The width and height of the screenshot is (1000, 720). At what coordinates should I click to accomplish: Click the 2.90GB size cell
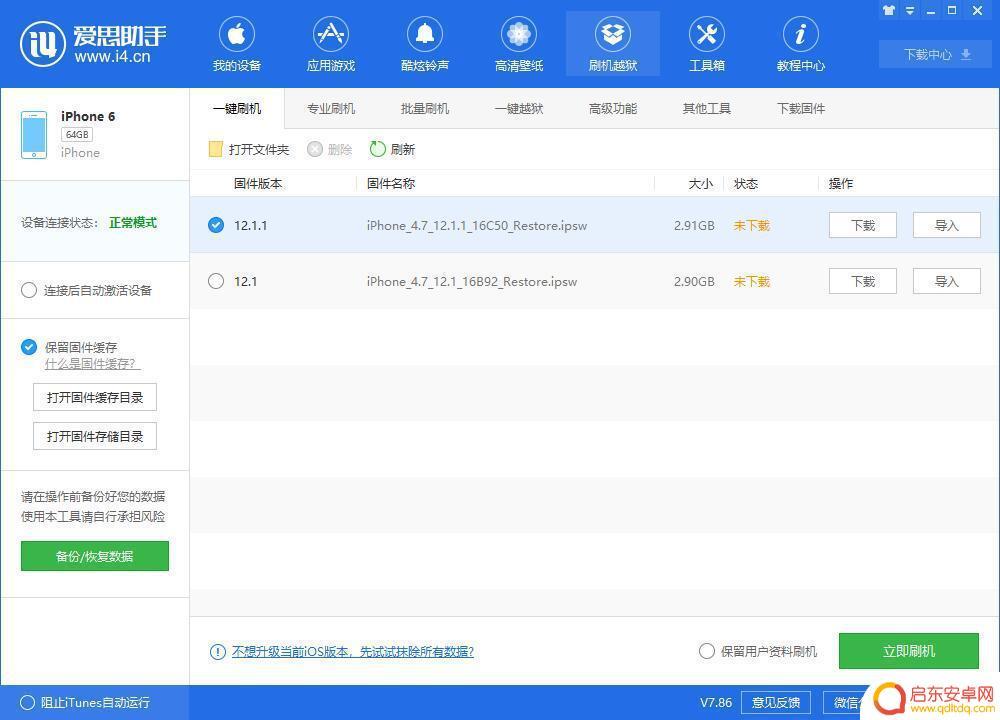pos(694,282)
